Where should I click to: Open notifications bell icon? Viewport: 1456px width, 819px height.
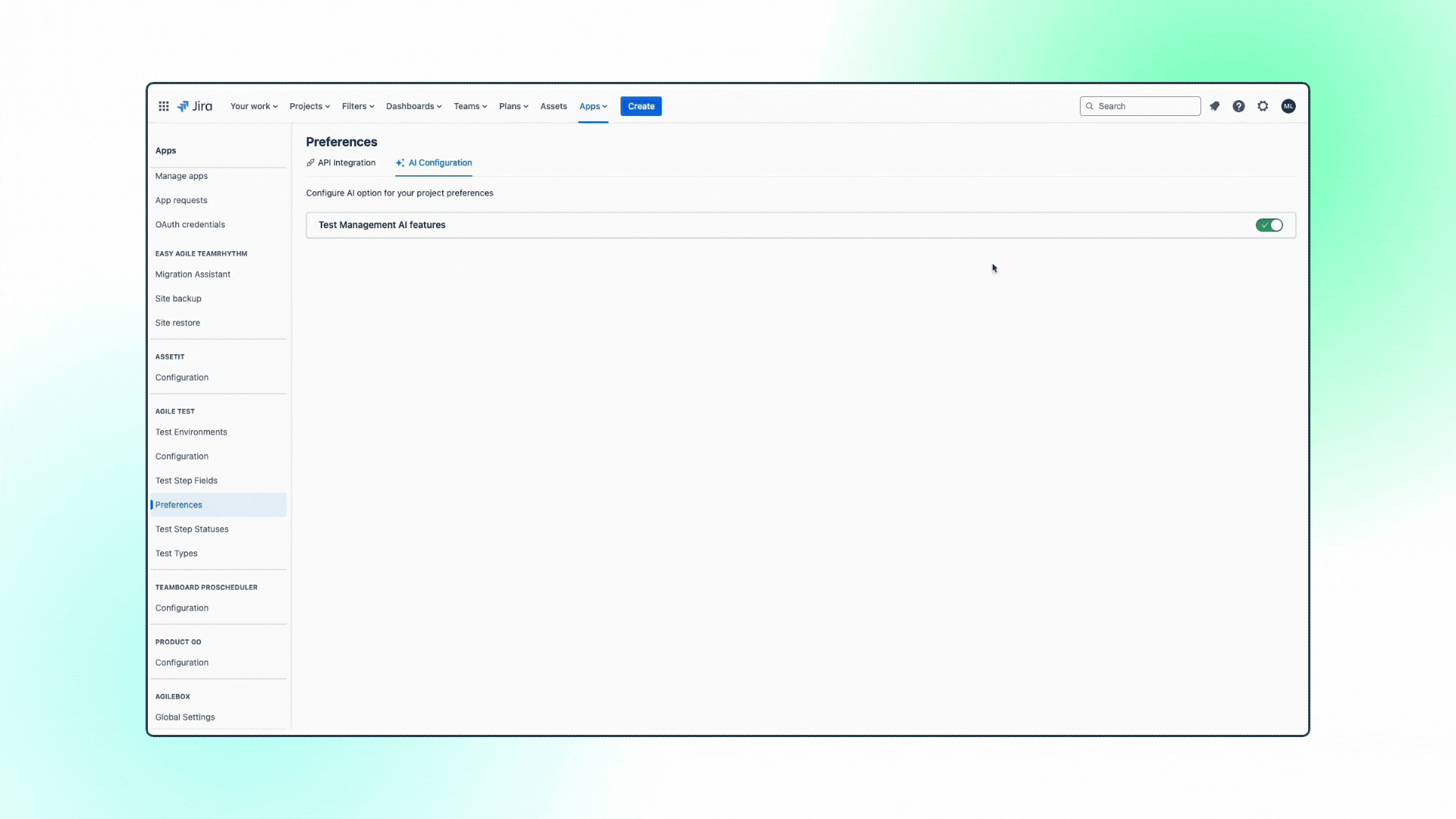pyautogui.click(x=1215, y=106)
